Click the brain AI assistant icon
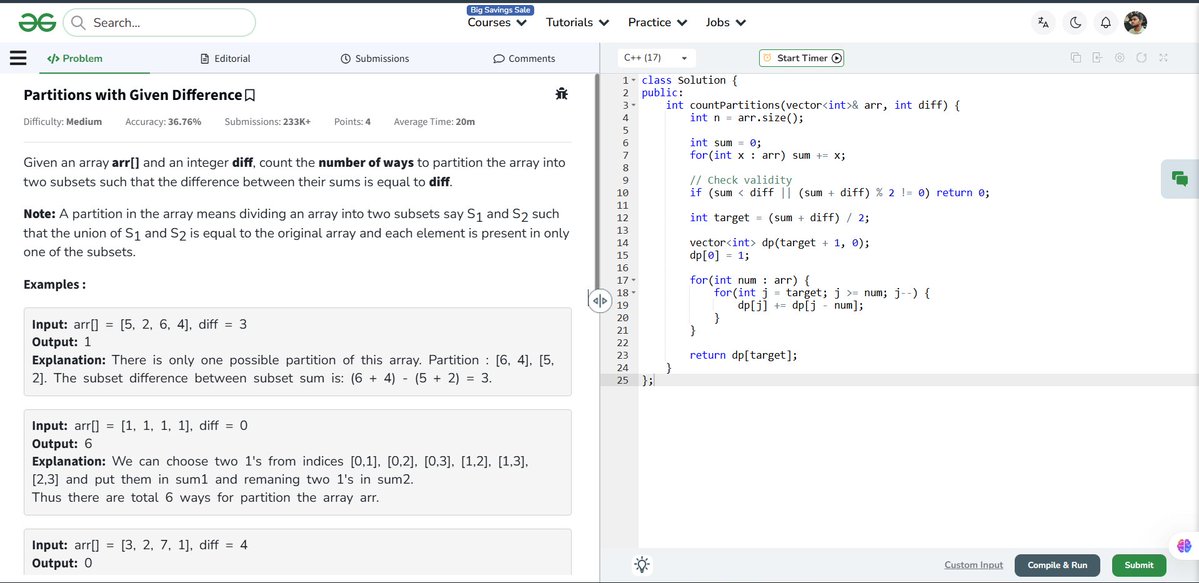This screenshot has height=583, width=1199. coord(1184,546)
